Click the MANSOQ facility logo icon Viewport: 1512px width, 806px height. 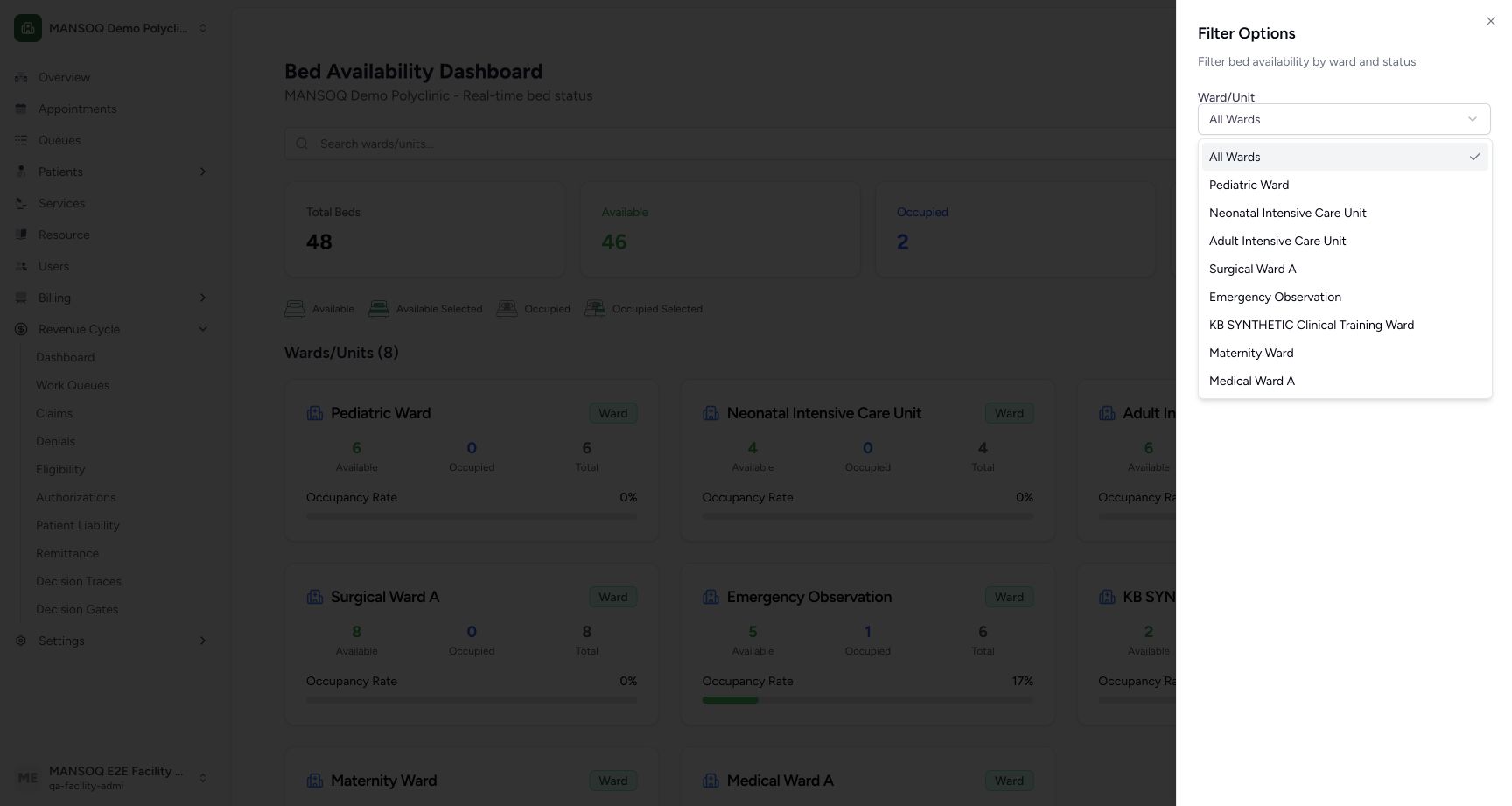click(28, 28)
